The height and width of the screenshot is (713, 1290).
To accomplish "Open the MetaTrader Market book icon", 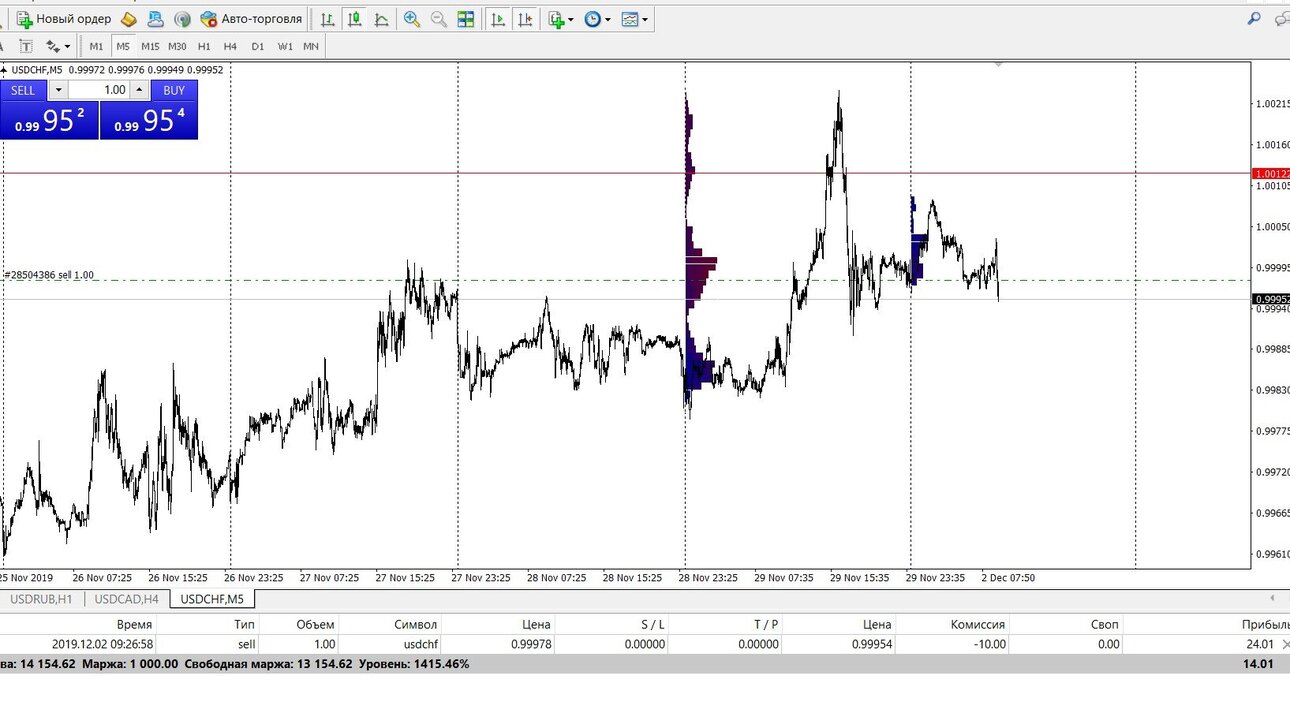I will click(x=129, y=19).
